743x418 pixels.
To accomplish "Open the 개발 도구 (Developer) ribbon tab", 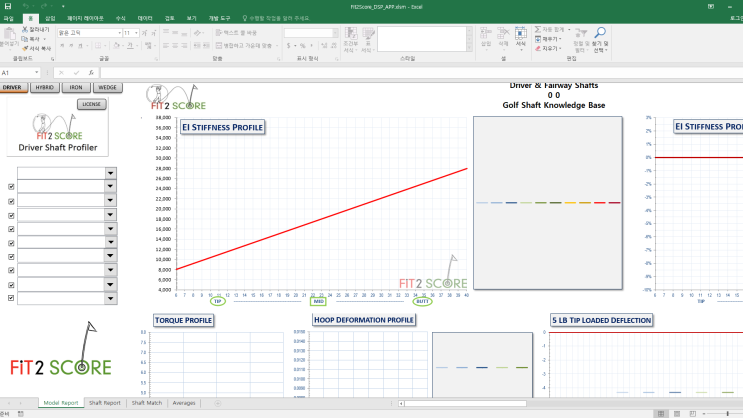I will pyautogui.click(x=219, y=18).
